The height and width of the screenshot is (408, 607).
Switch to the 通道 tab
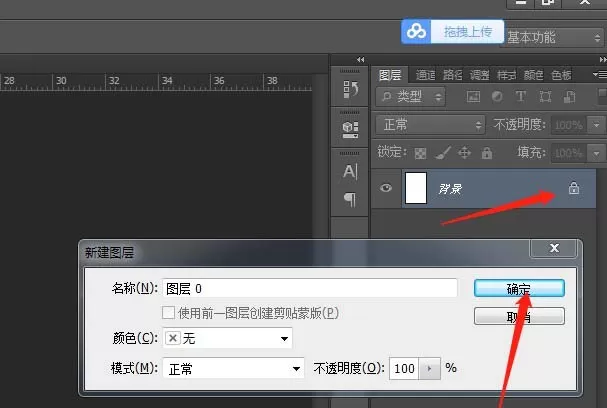425,75
